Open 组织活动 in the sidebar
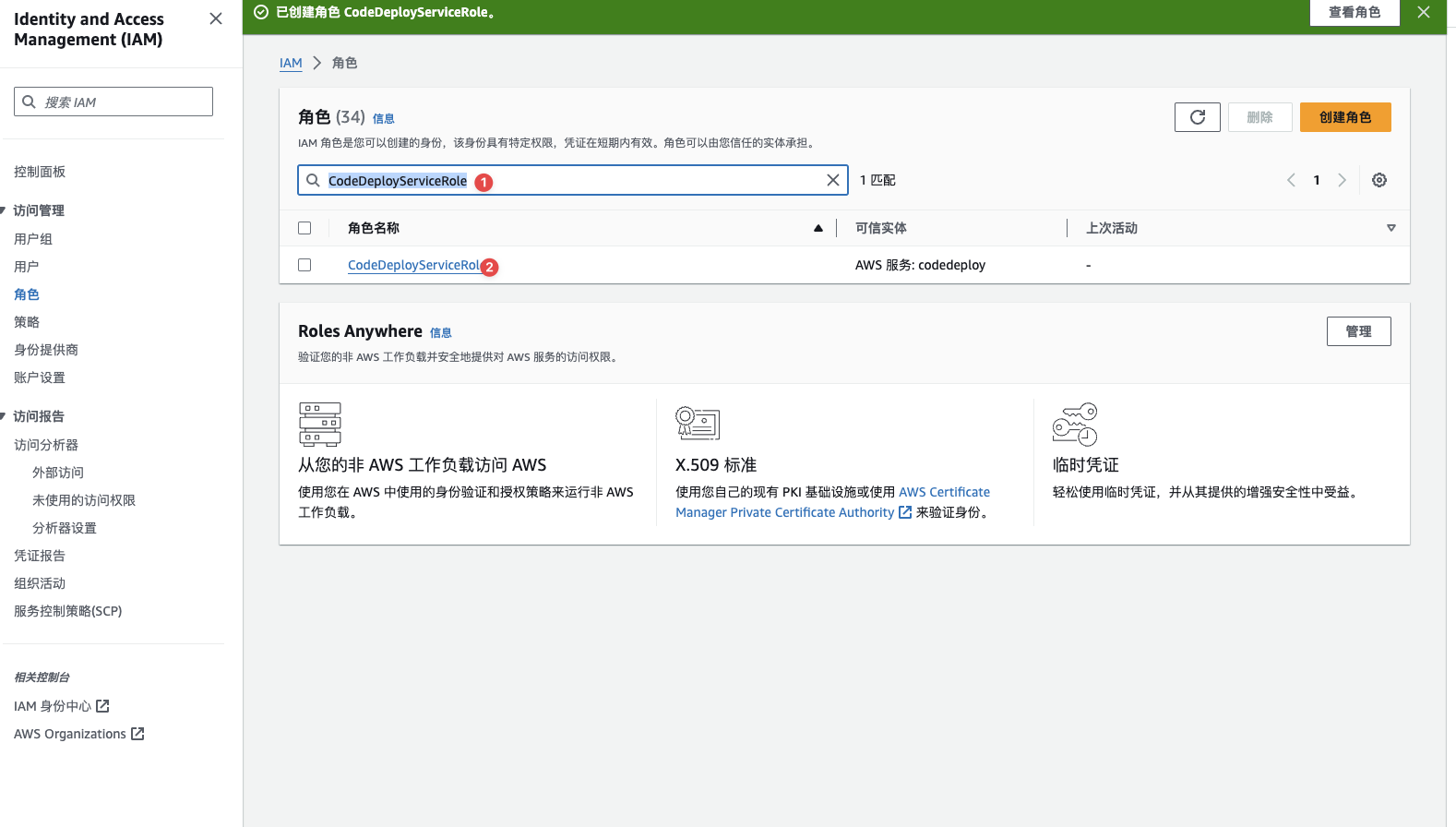Screen dimensions: 1456x827 [x=40, y=583]
